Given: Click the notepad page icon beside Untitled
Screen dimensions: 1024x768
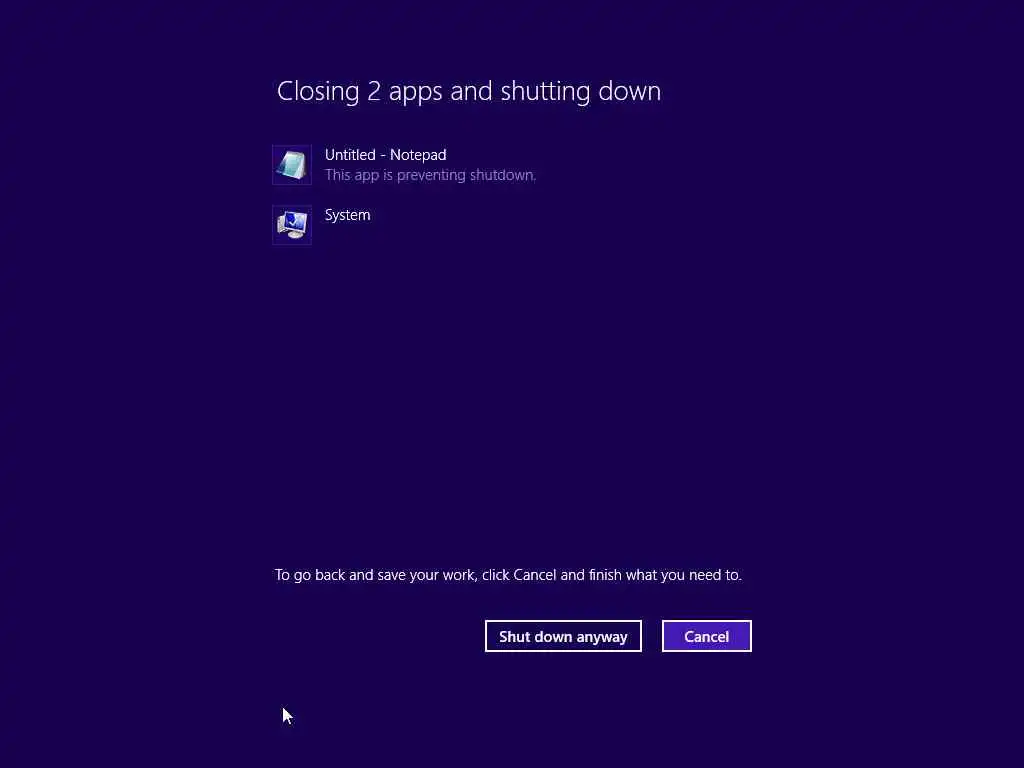Looking at the screenshot, I should pyautogui.click(x=292, y=165).
